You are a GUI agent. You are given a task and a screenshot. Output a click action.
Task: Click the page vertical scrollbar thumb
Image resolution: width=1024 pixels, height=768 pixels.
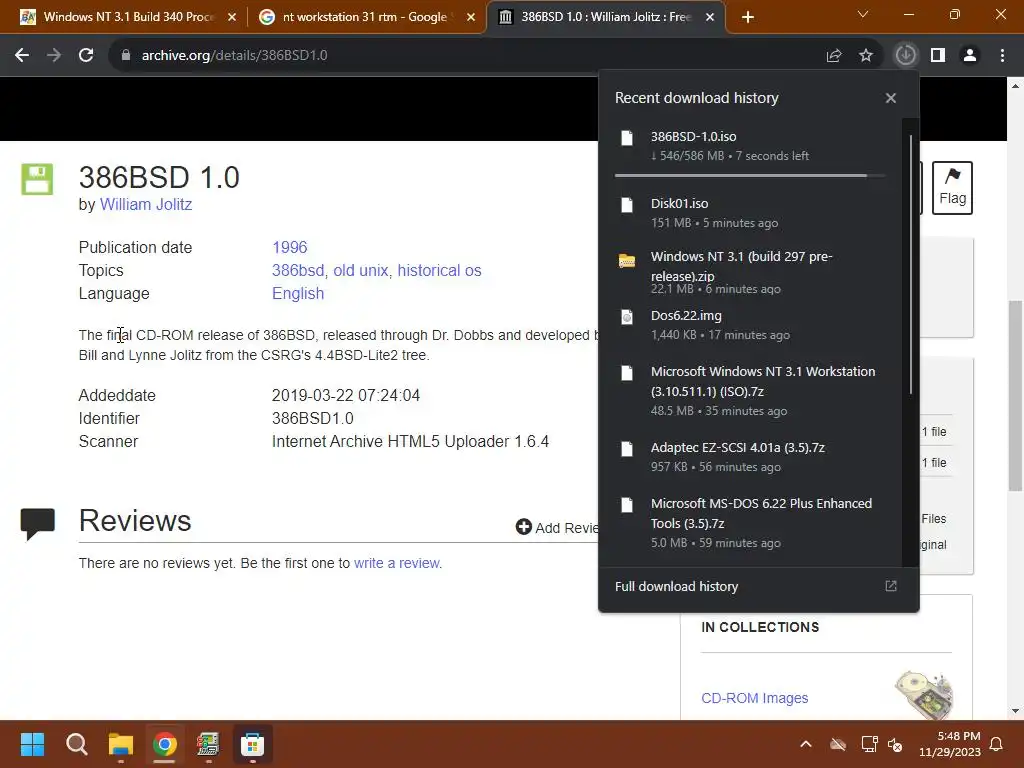pyautogui.click(x=1015, y=395)
